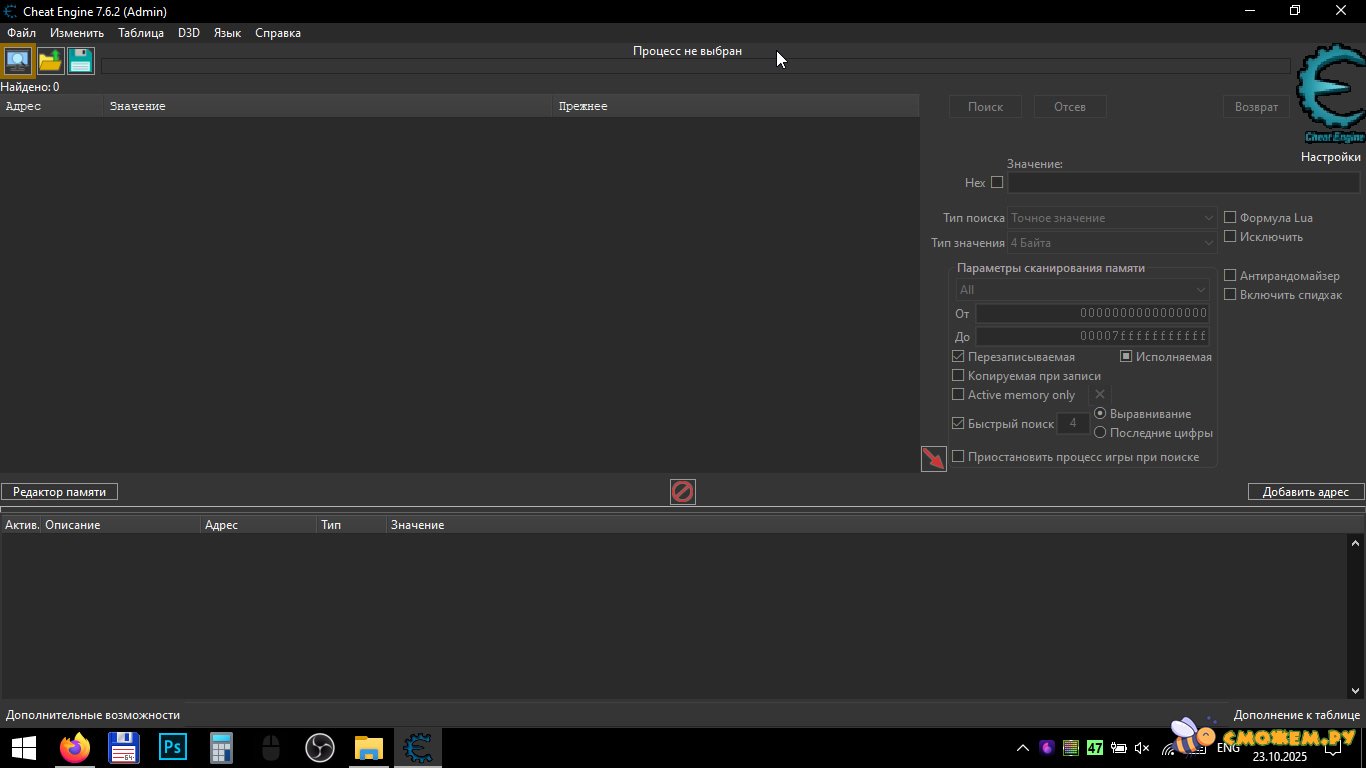The height and width of the screenshot is (768, 1366).
Task: Enable the Hex checkbox
Action: pos(997,183)
